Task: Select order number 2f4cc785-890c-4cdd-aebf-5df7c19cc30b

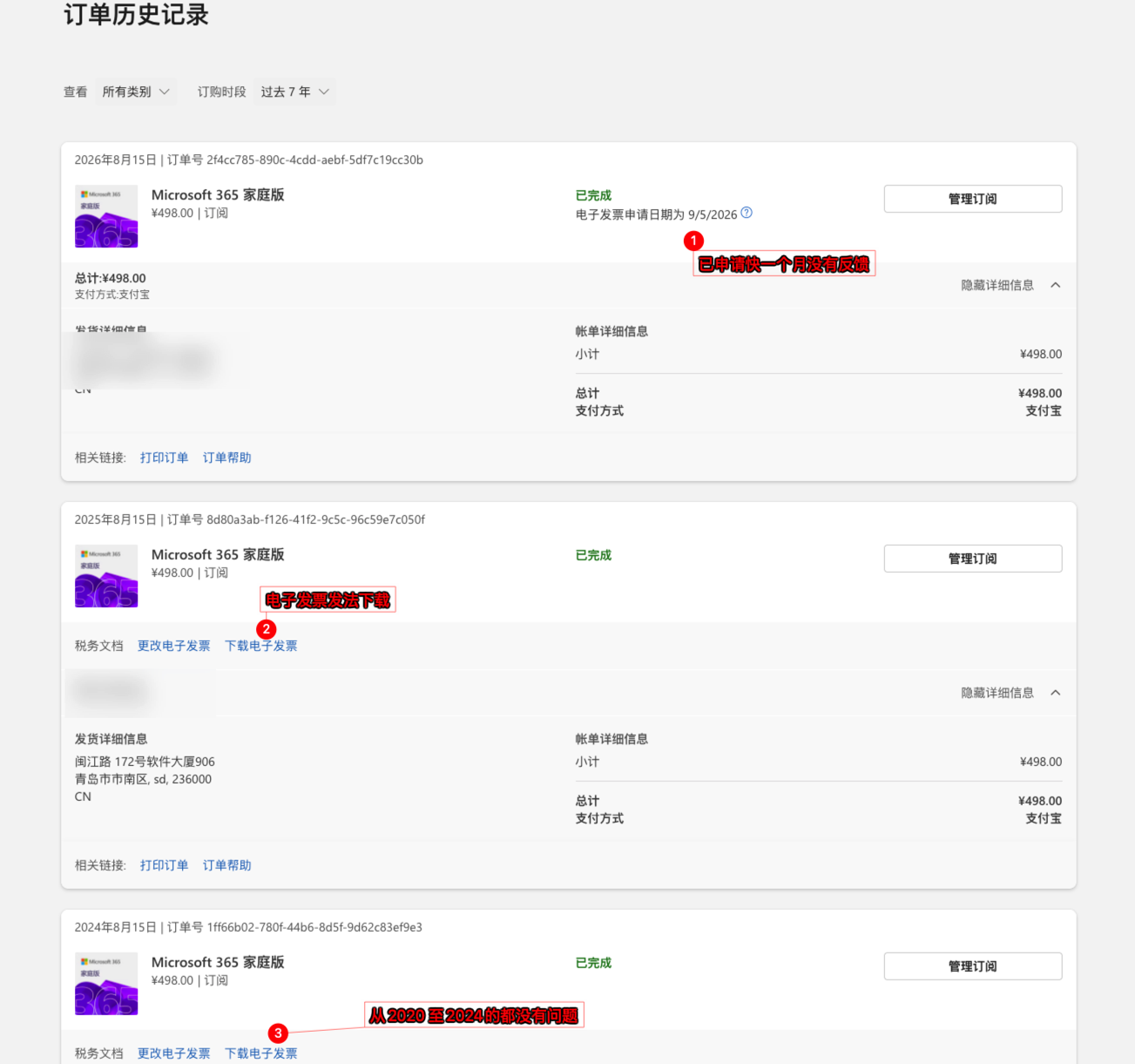Action: 314,159
